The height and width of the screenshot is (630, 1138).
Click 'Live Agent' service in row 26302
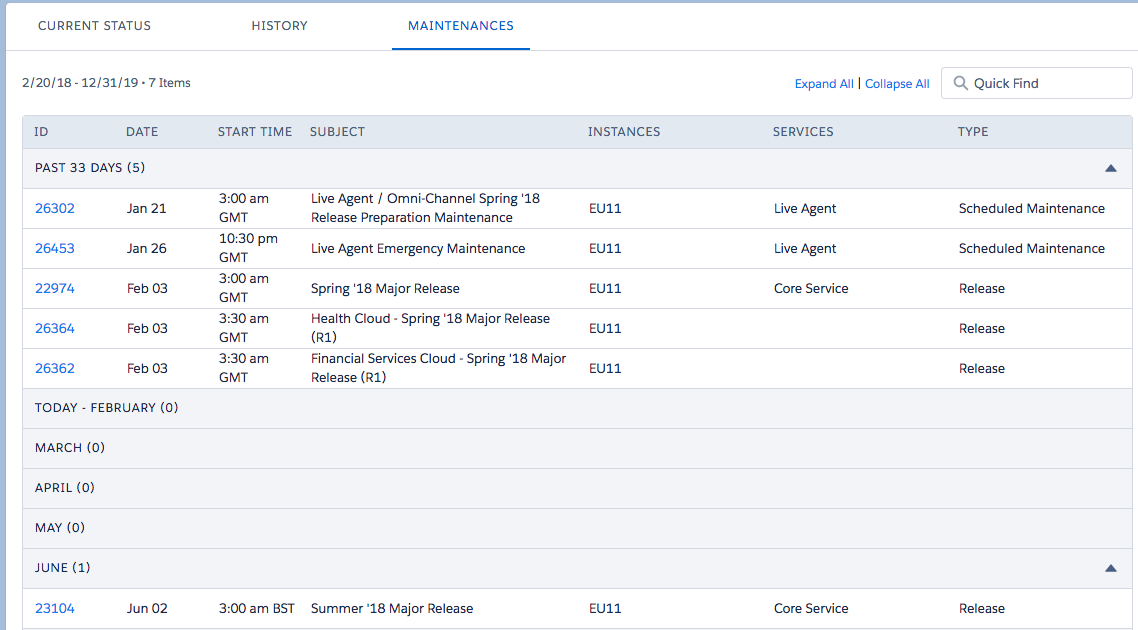[805, 208]
